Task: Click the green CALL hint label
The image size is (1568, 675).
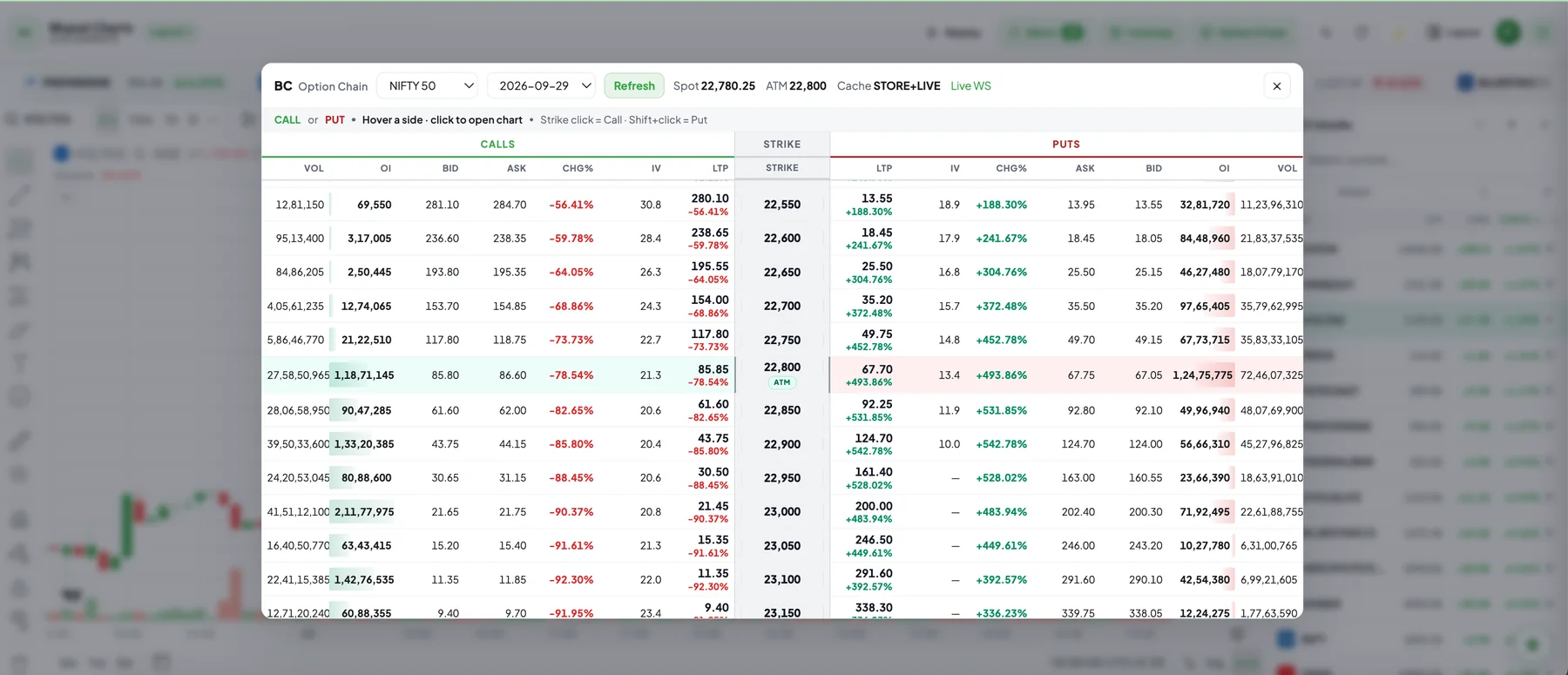Action: (287, 120)
